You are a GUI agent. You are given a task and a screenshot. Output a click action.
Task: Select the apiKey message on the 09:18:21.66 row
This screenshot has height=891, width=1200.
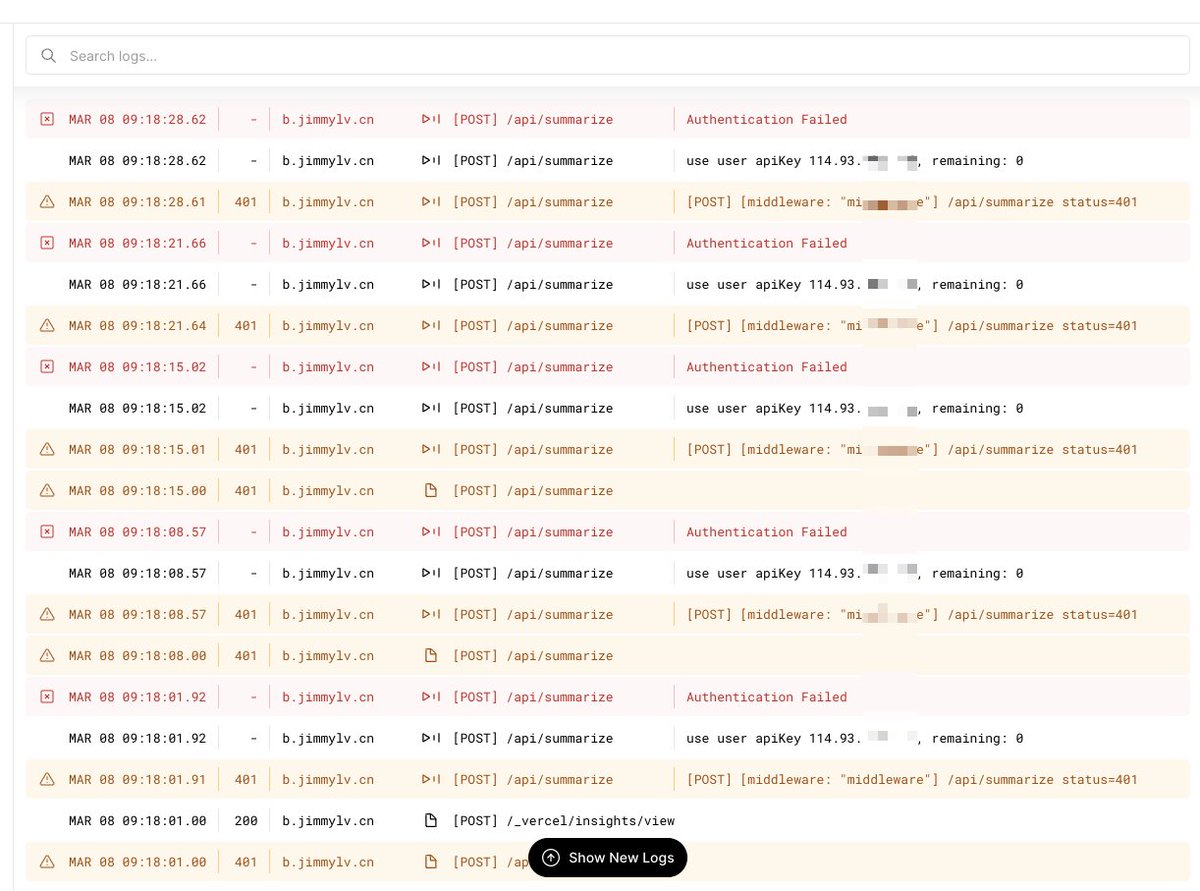coord(855,285)
